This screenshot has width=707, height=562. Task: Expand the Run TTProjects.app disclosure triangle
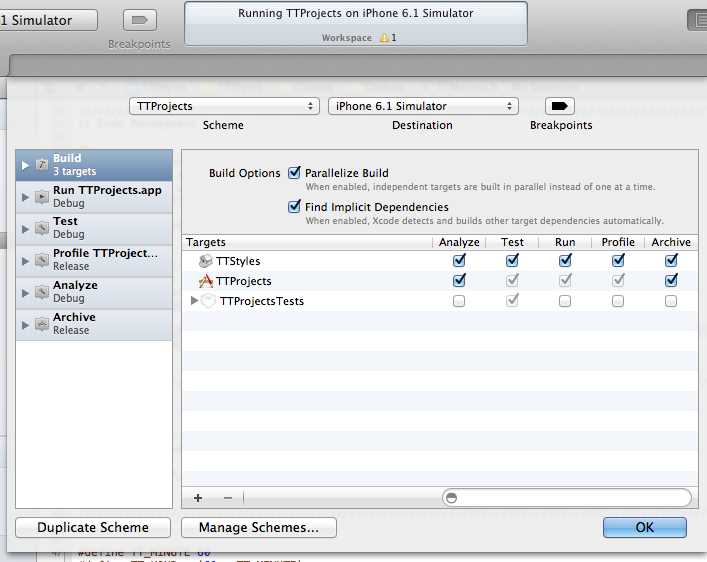[x=25, y=197]
